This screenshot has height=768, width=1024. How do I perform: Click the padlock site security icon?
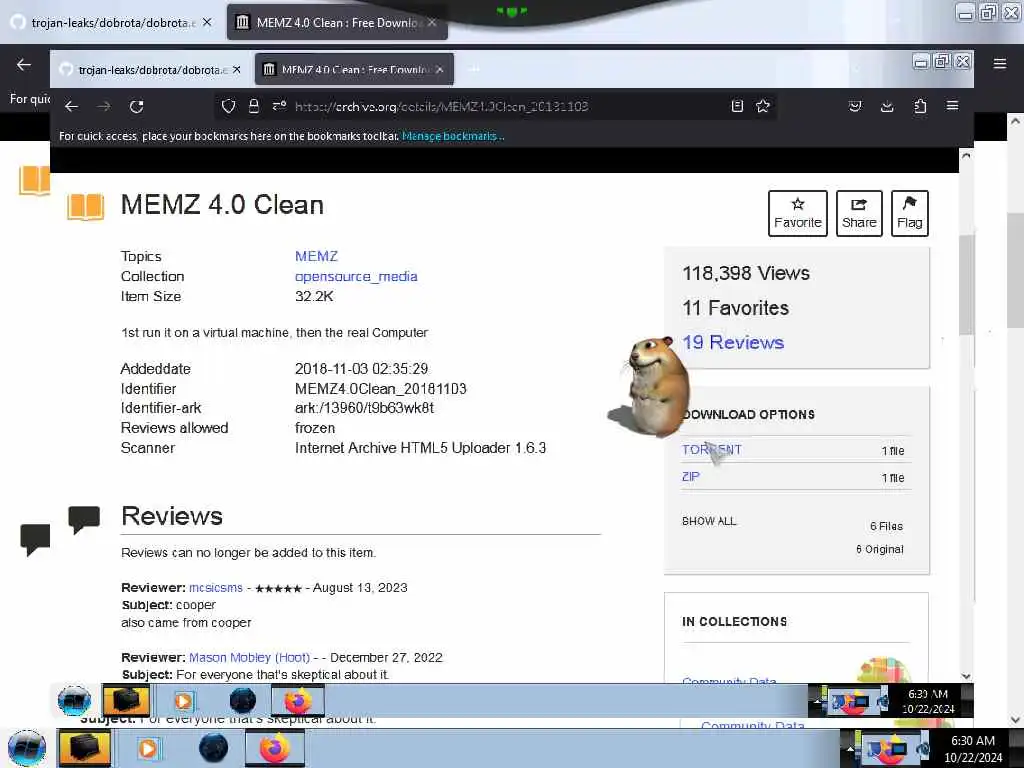[x=254, y=106]
